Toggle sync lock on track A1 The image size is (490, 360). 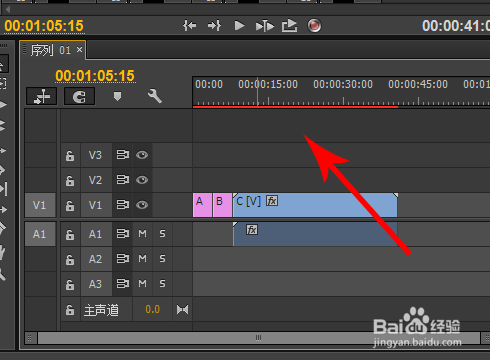point(122,234)
